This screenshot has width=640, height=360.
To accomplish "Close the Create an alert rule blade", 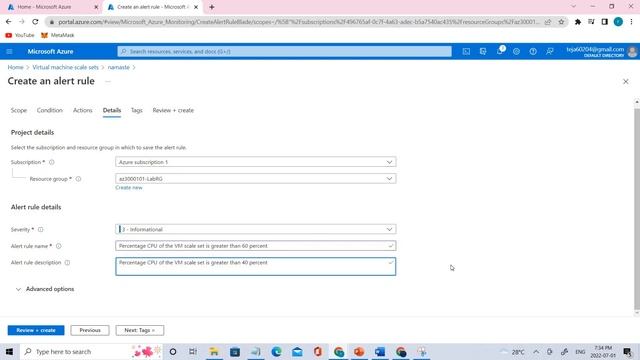I will click(x=626, y=82).
